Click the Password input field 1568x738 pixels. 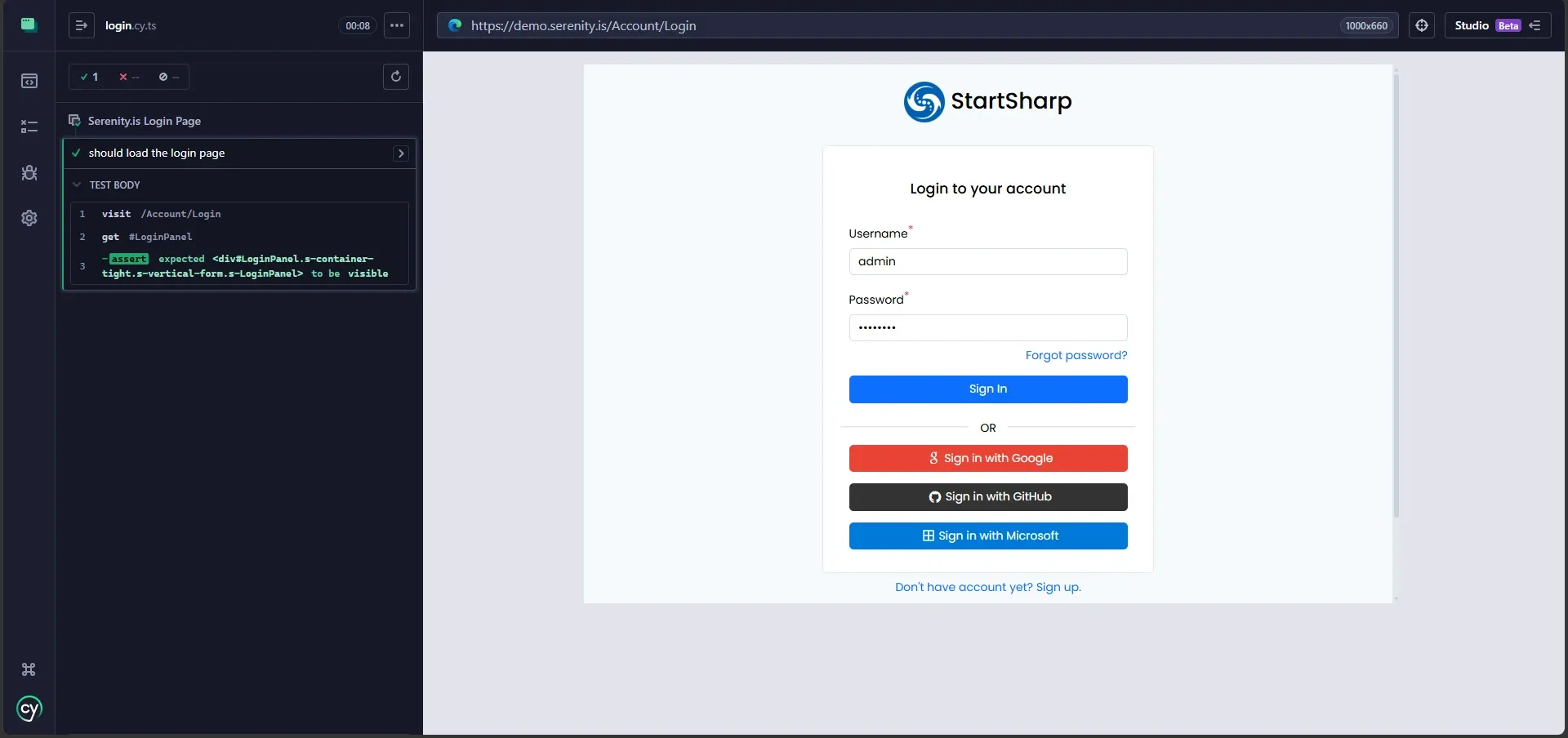[x=988, y=327]
